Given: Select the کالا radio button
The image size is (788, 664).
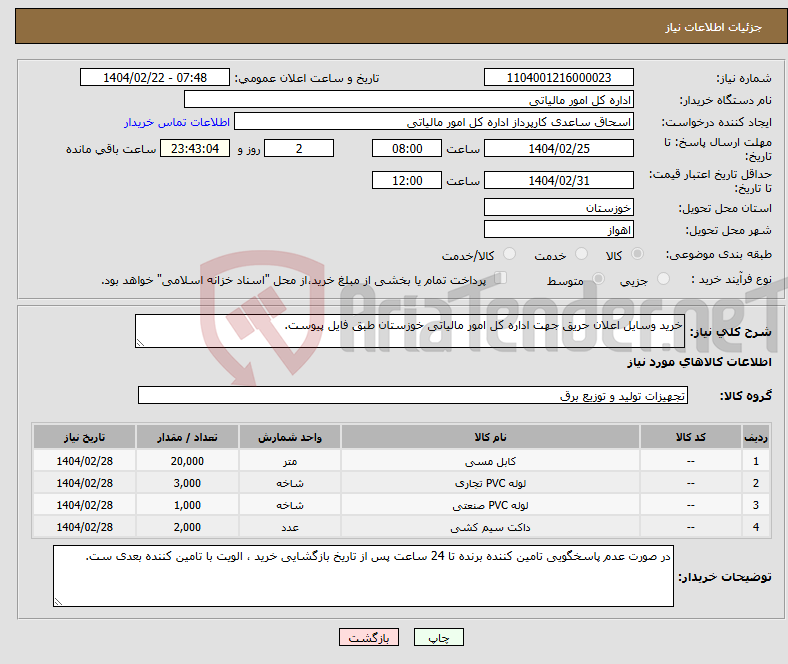Looking at the screenshot, I should tap(637, 254).
